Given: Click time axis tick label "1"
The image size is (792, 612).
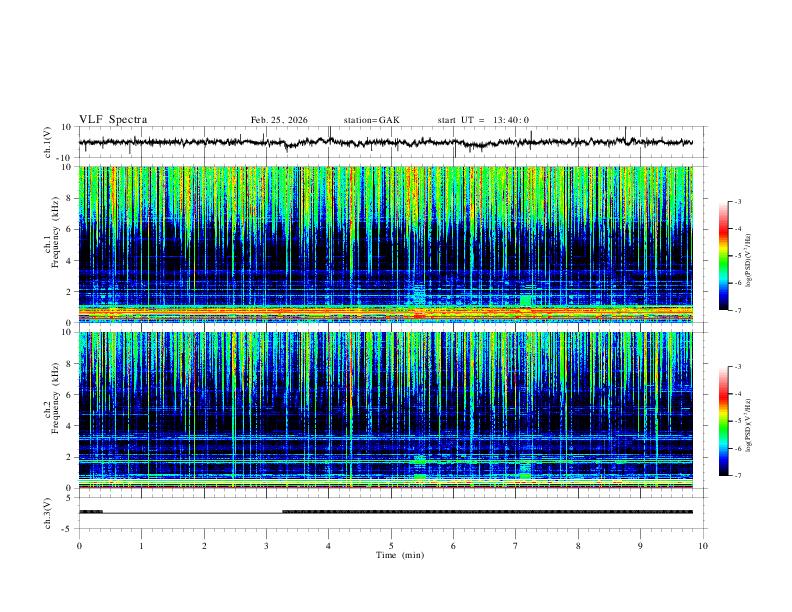Looking at the screenshot, I should coord(141,546).
